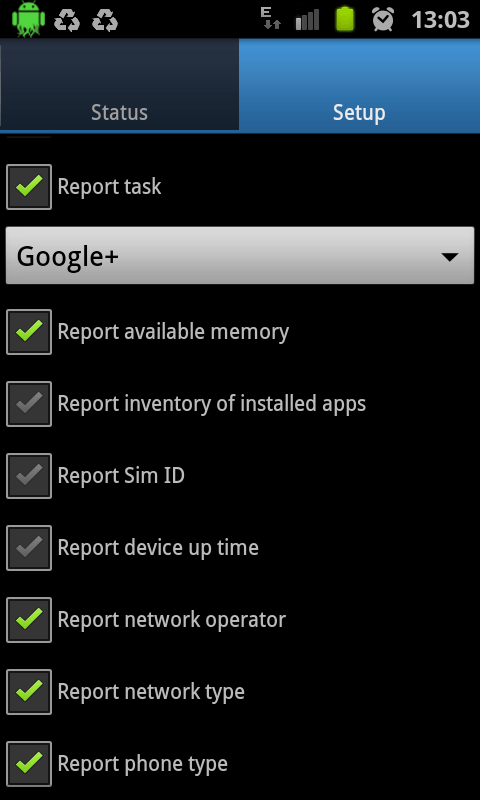Tap the first recycle sync icon
The height and width of the screenshot is (800, 480).
67,21
